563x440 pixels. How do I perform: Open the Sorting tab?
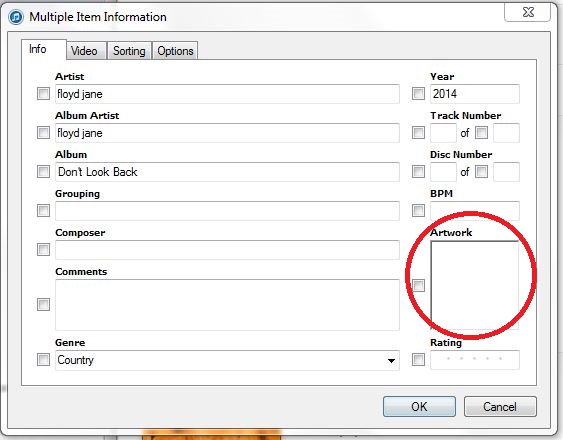pos(129,51)
